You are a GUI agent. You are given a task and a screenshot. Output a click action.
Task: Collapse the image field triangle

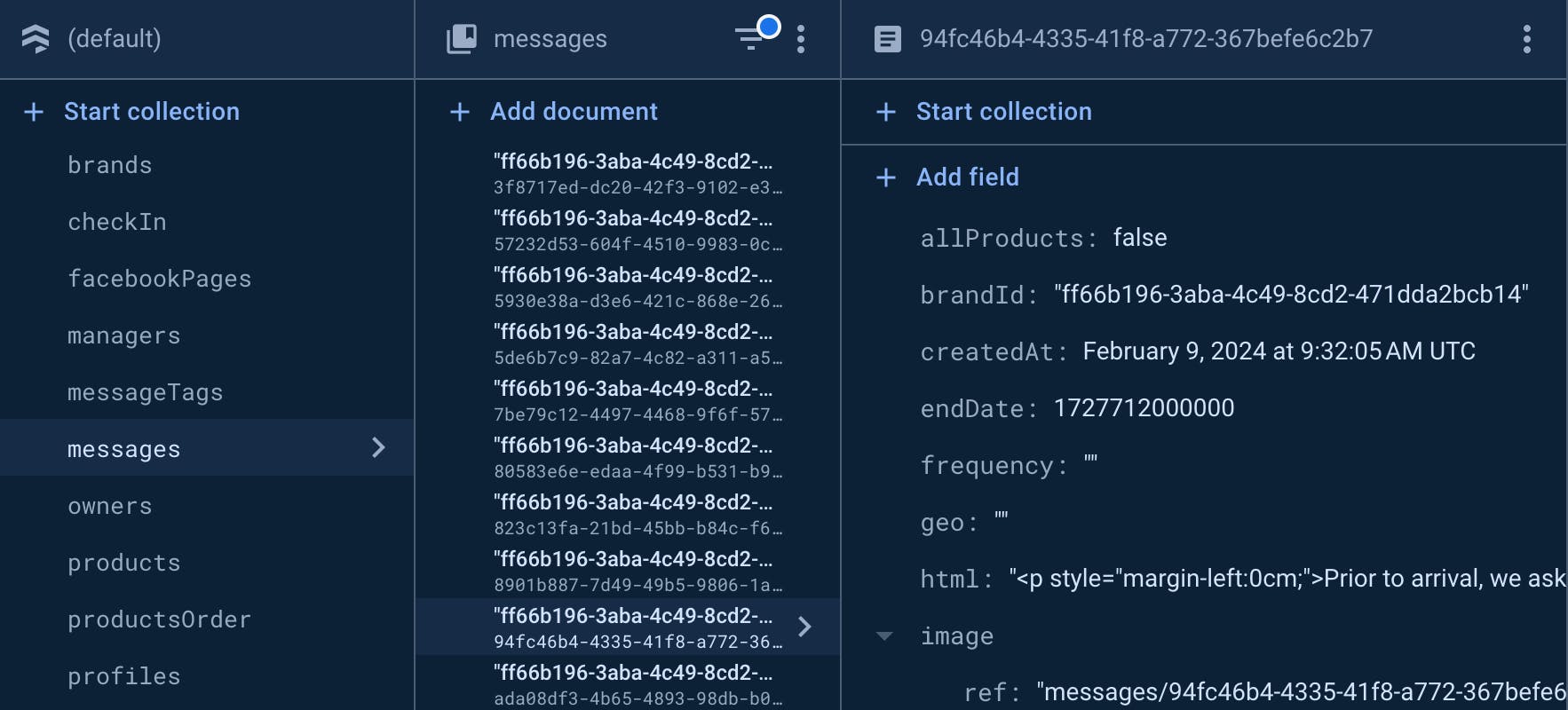884,636
